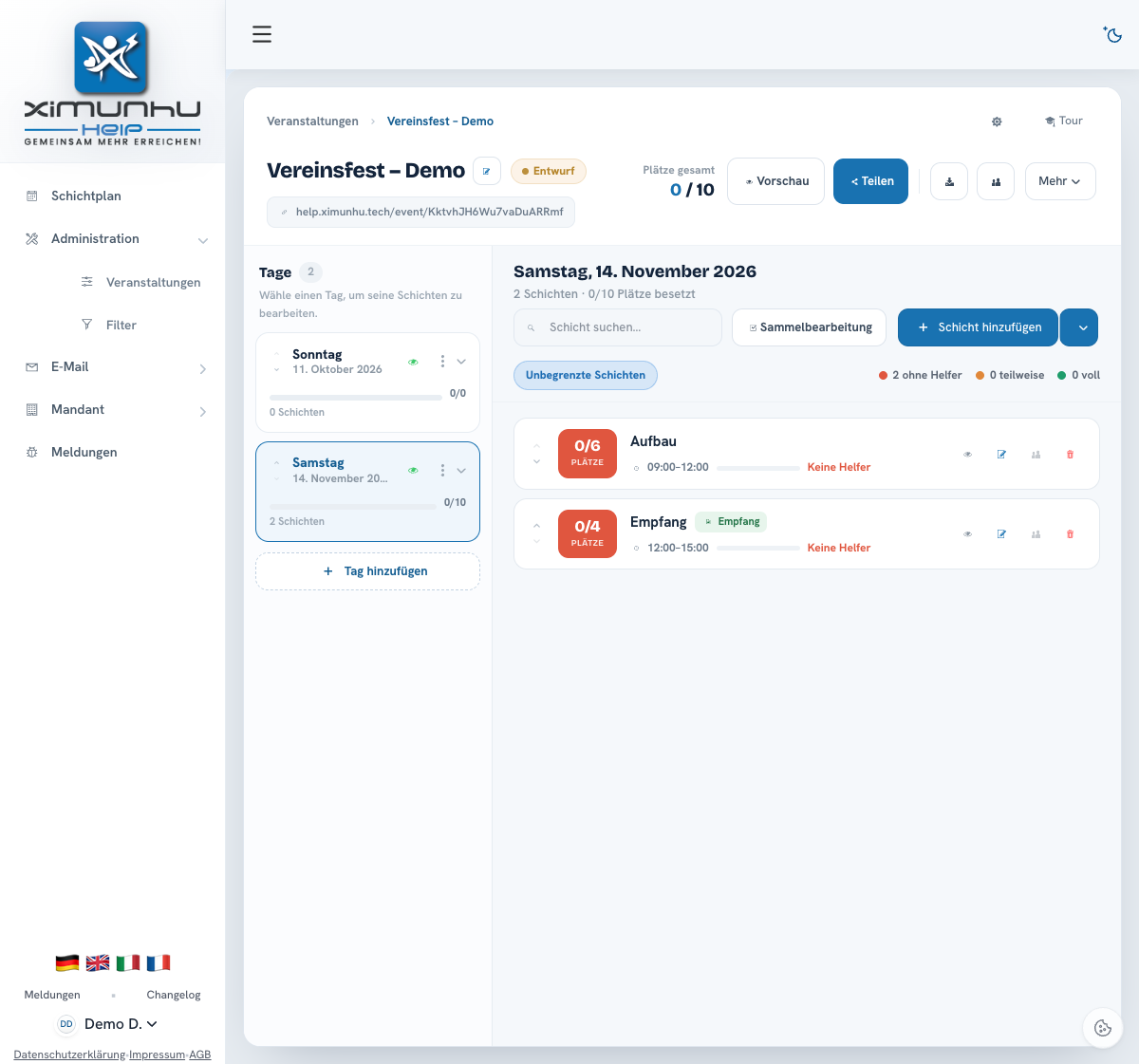Filter by 0 voll green status
Image resolution: width=1139 pixels, height=1064 pixels.
pos(1078,375)
